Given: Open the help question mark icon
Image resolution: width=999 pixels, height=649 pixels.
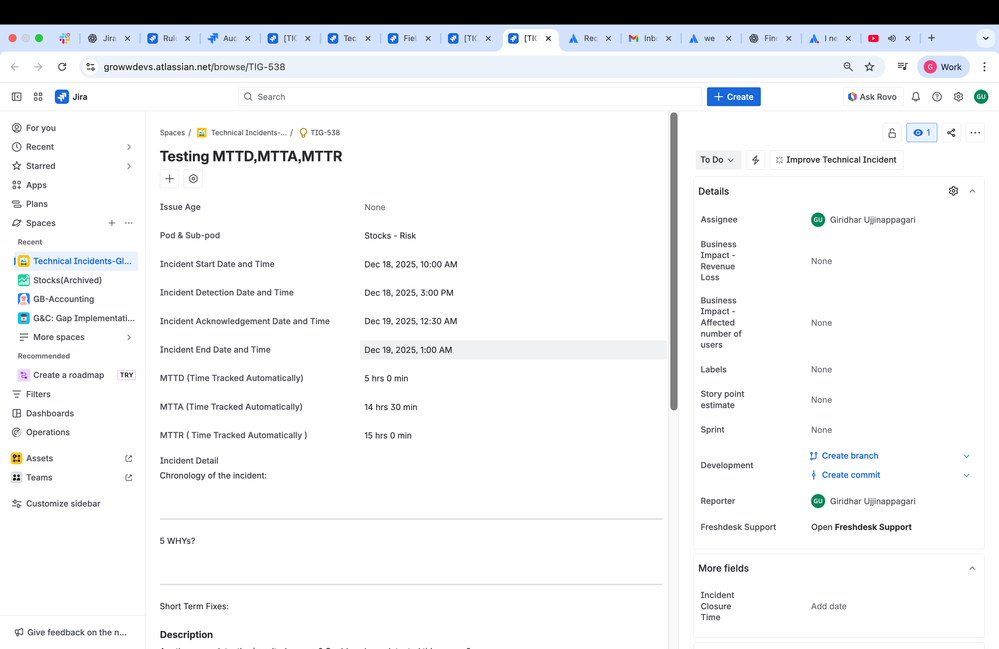Looking at the screenshot, I should pos(937,97).
